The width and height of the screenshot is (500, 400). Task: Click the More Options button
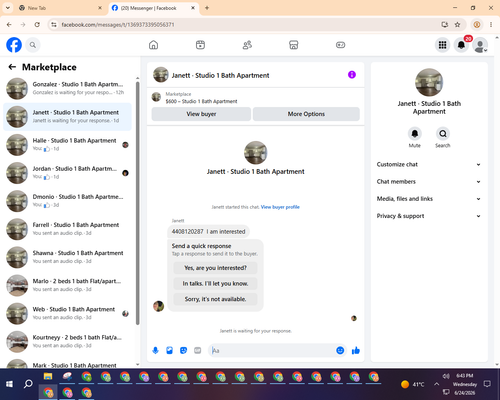tap(306, 114)
